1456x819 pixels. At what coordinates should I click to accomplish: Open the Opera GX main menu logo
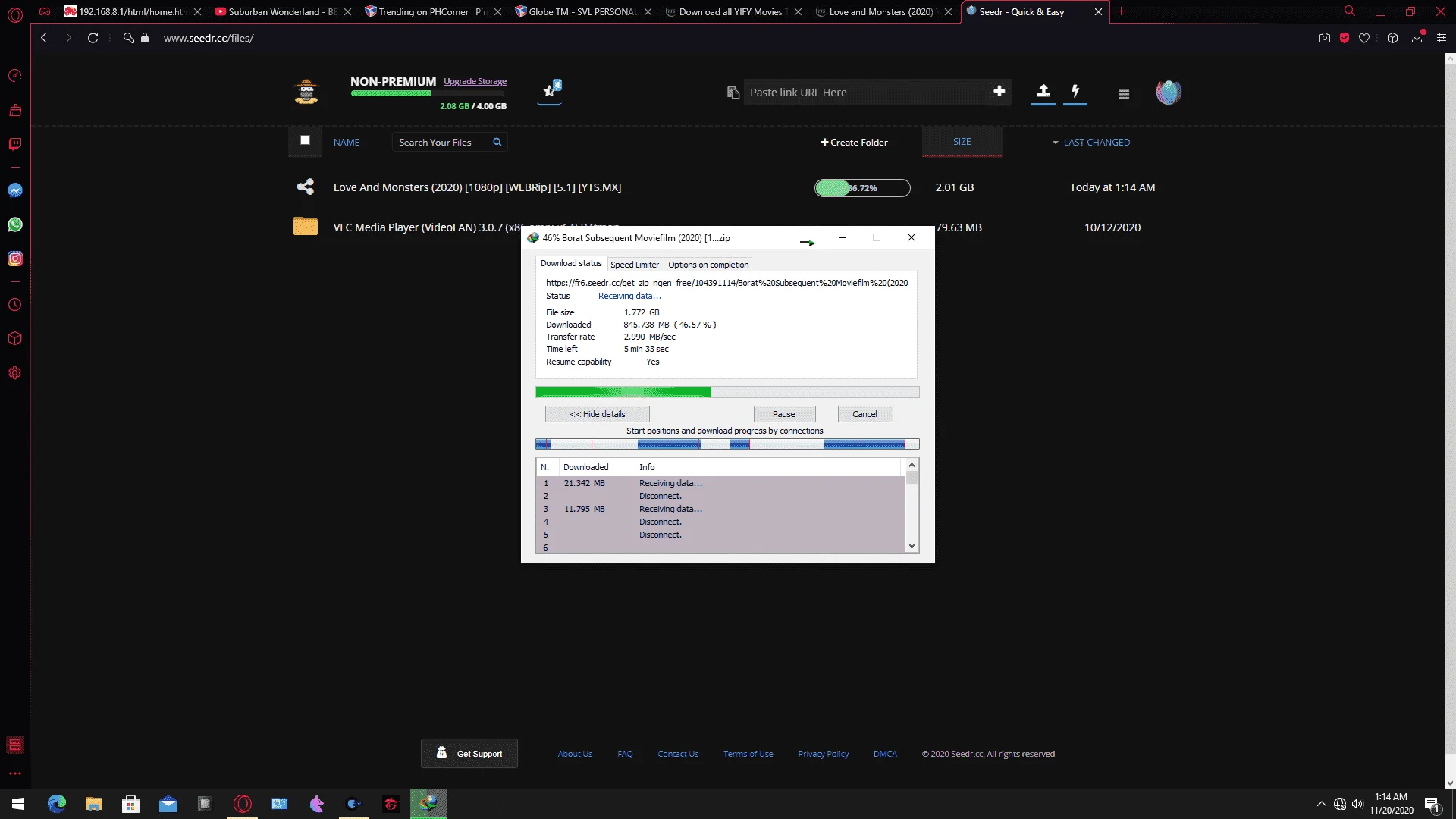tap(15, 14)
